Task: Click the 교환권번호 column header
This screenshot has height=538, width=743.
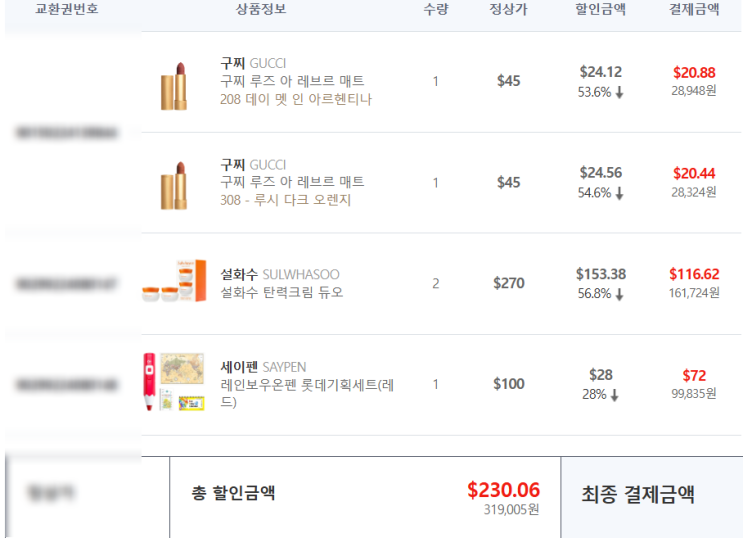Action: [x=67, y=10]
